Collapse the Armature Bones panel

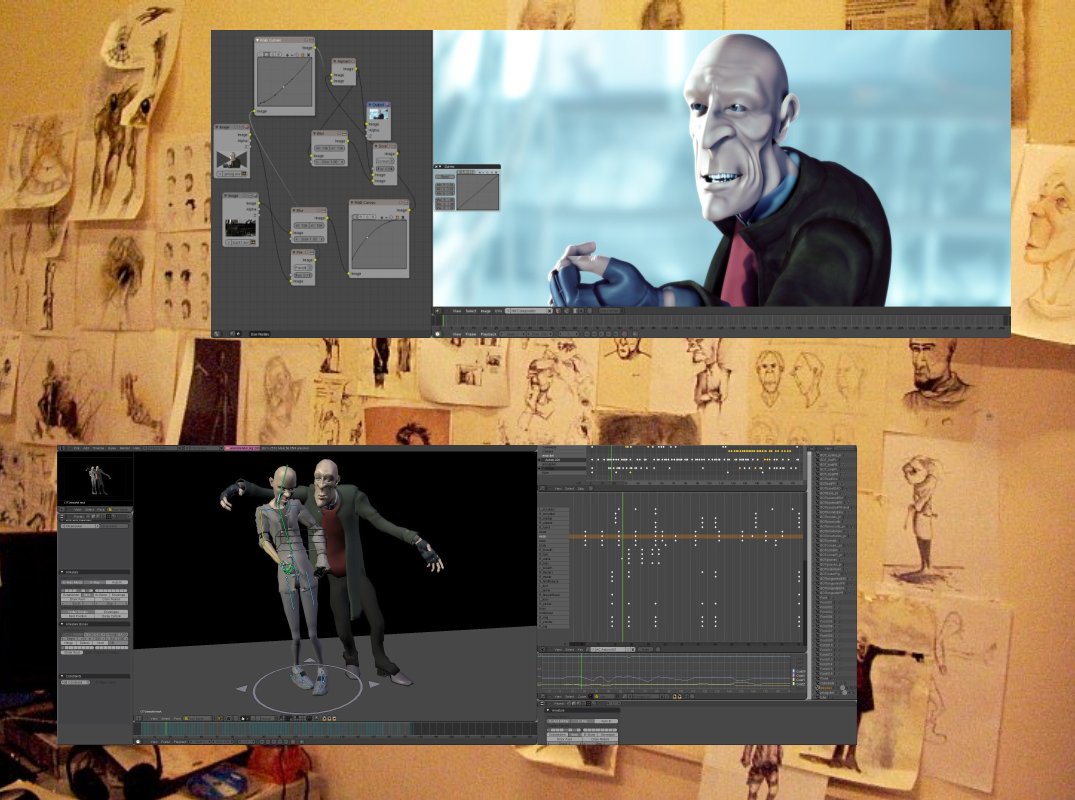(x=63, y=625)
